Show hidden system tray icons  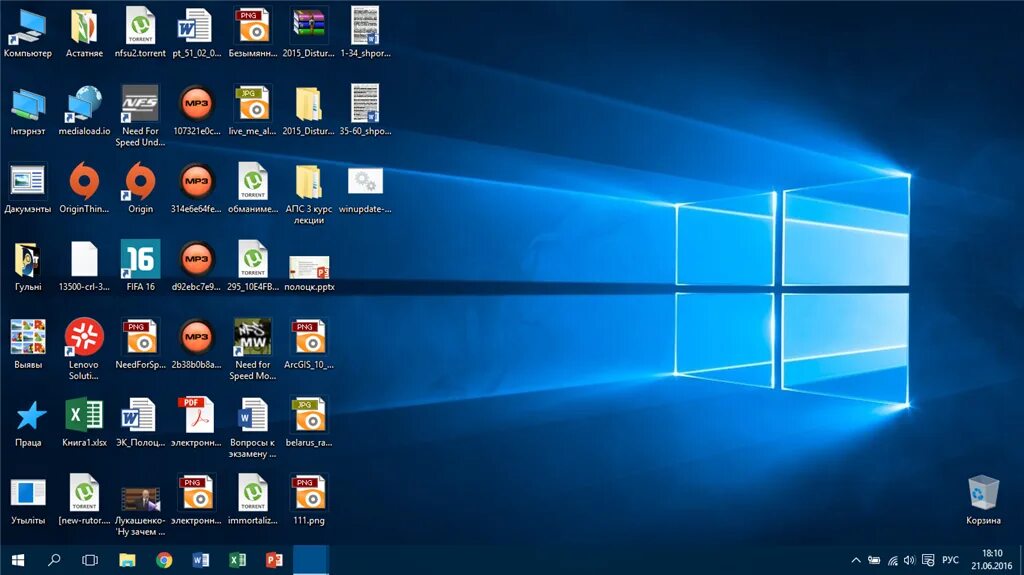click(x=856, y=560)
